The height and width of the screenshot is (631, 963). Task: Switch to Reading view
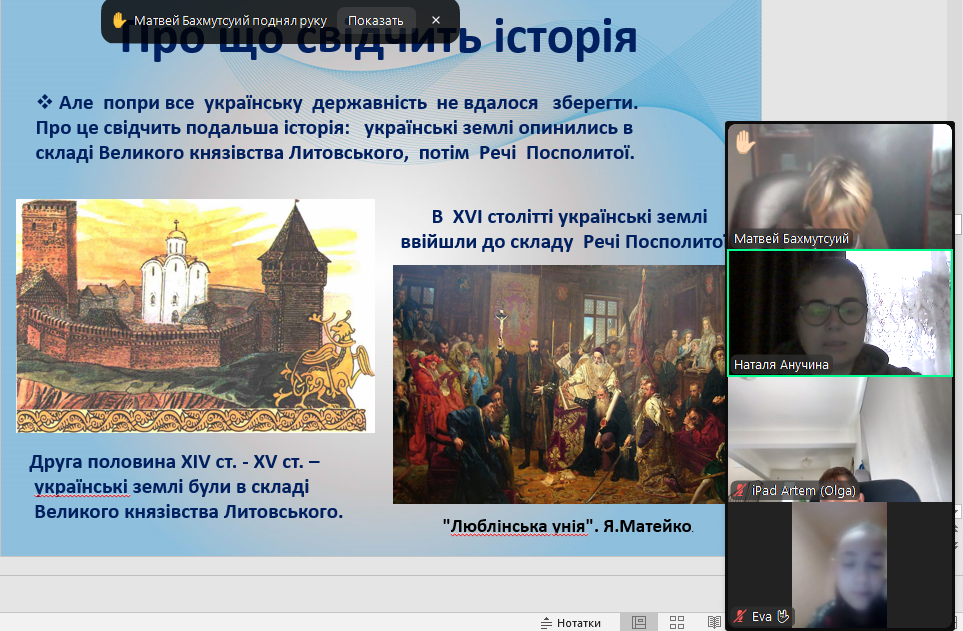pyautogui.click(x=714, y=622)
